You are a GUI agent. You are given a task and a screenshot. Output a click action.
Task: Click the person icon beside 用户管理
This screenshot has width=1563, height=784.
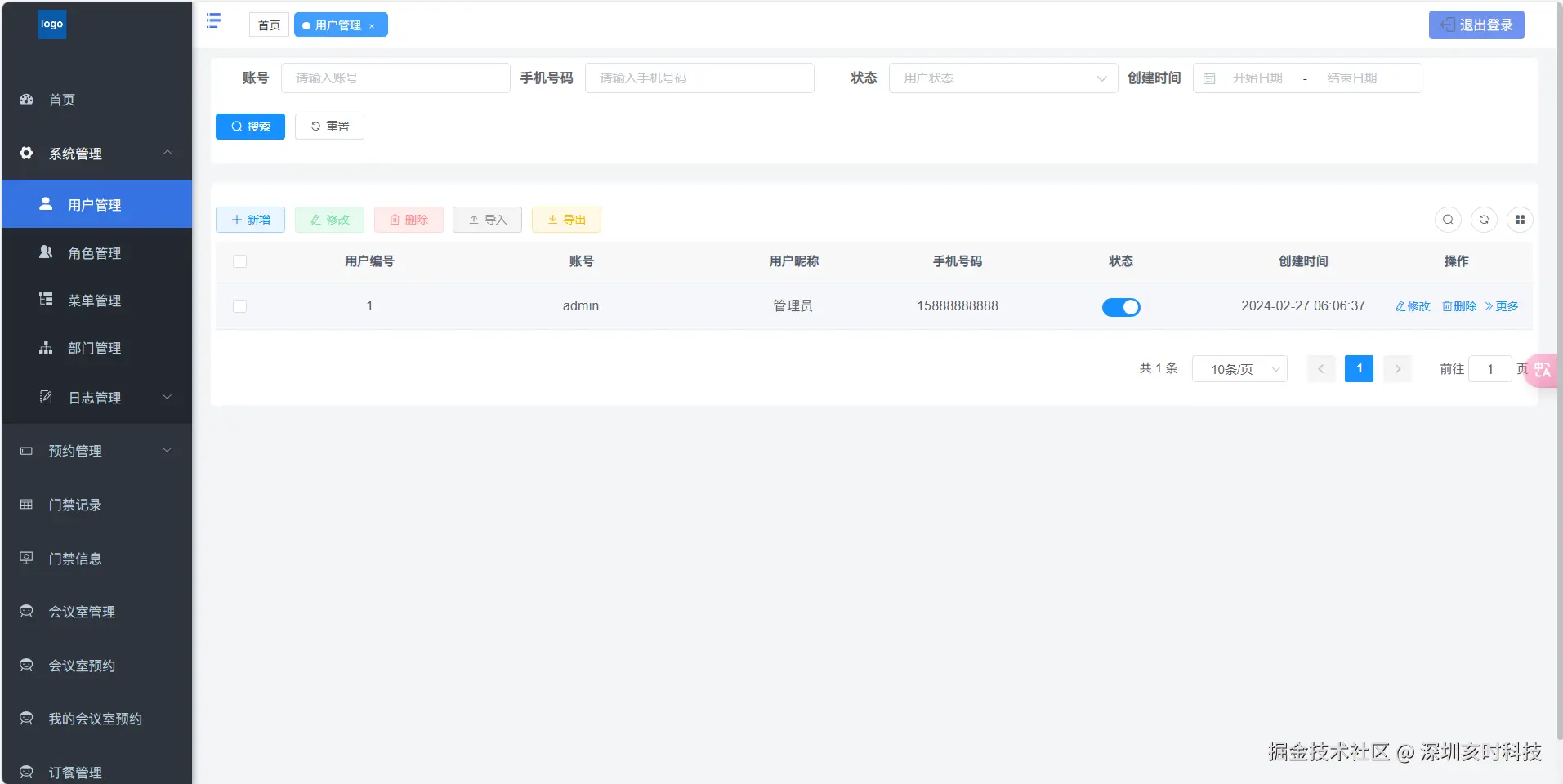(x=46, y=204)
